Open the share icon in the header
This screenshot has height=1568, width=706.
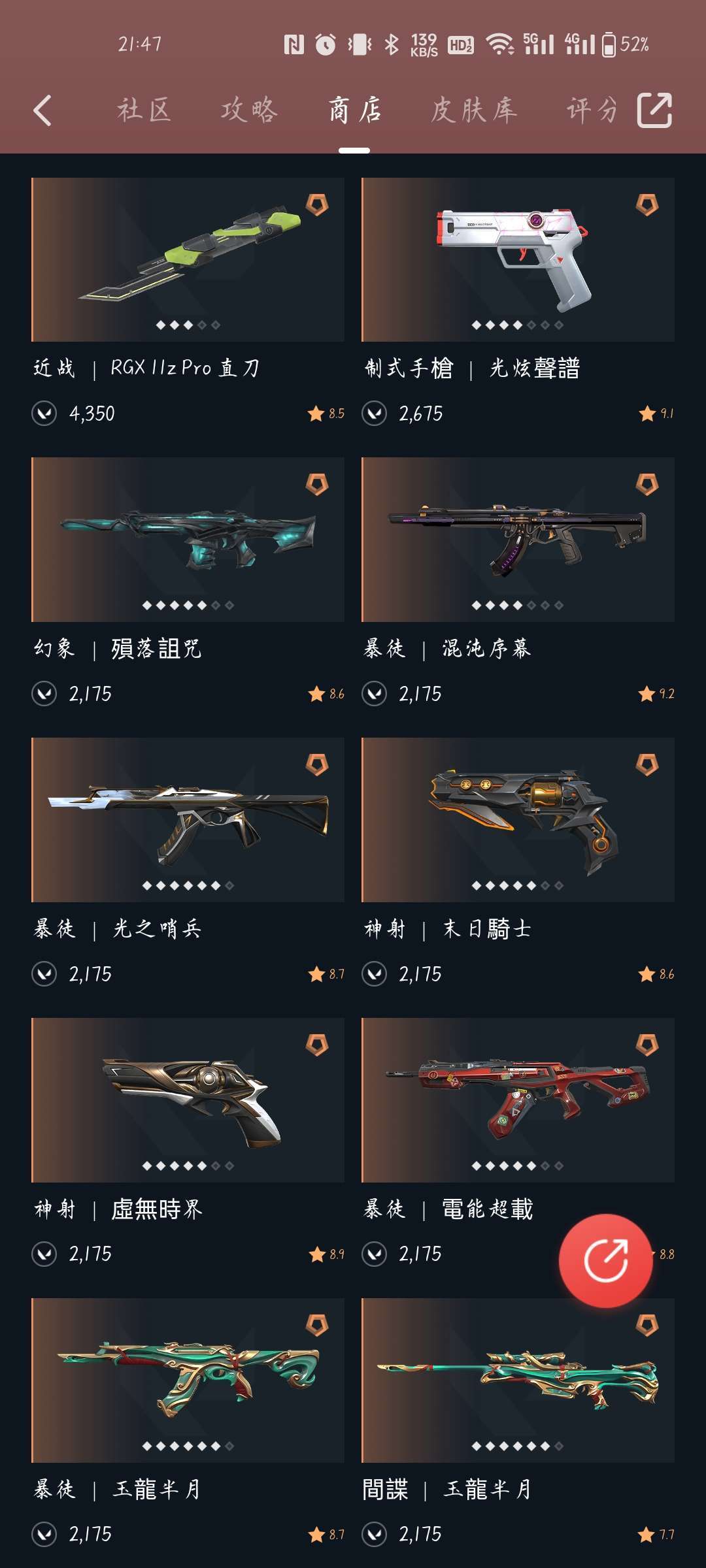click(x=654, y=110)
